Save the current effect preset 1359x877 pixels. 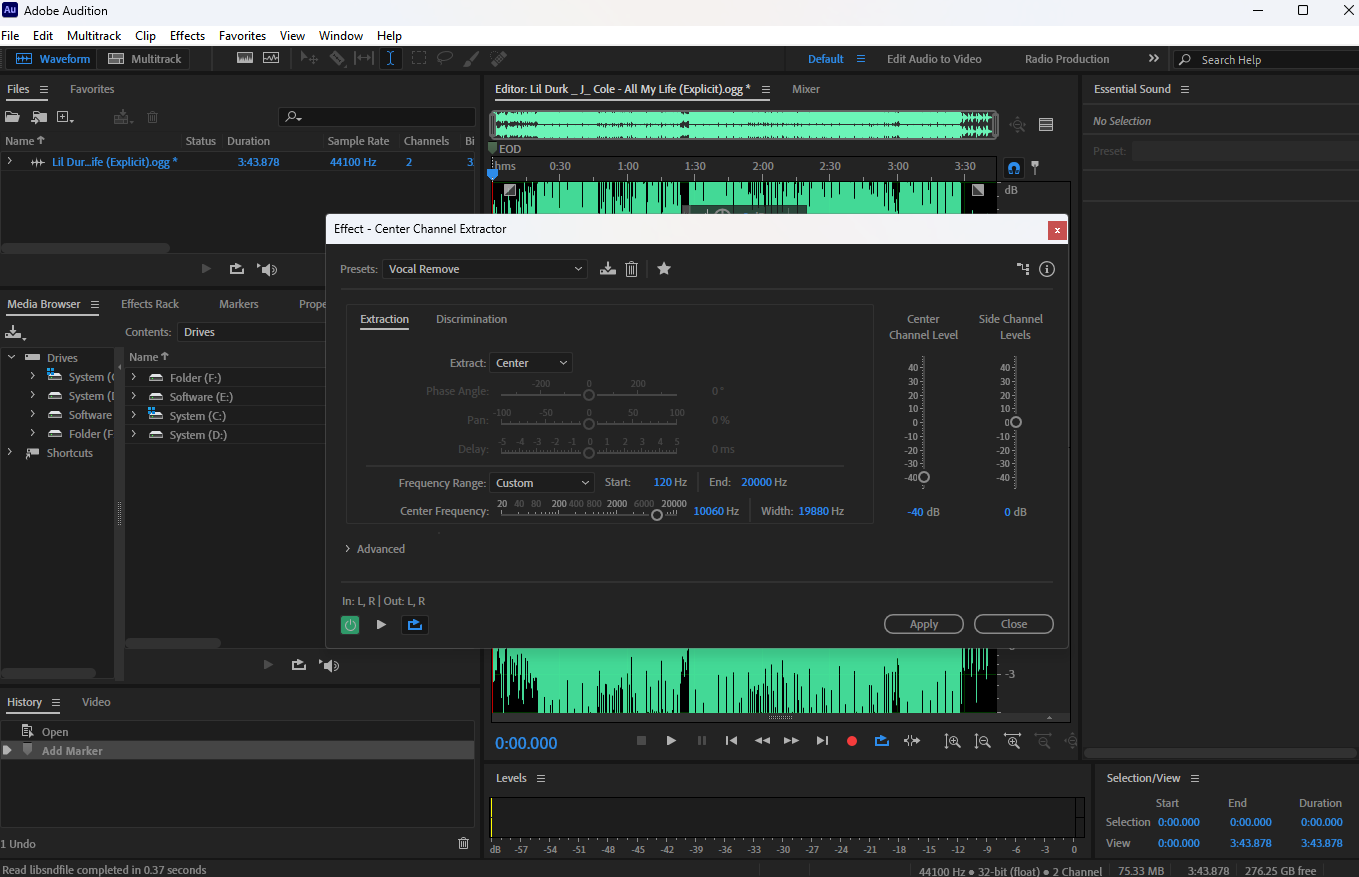click(607, 269)
